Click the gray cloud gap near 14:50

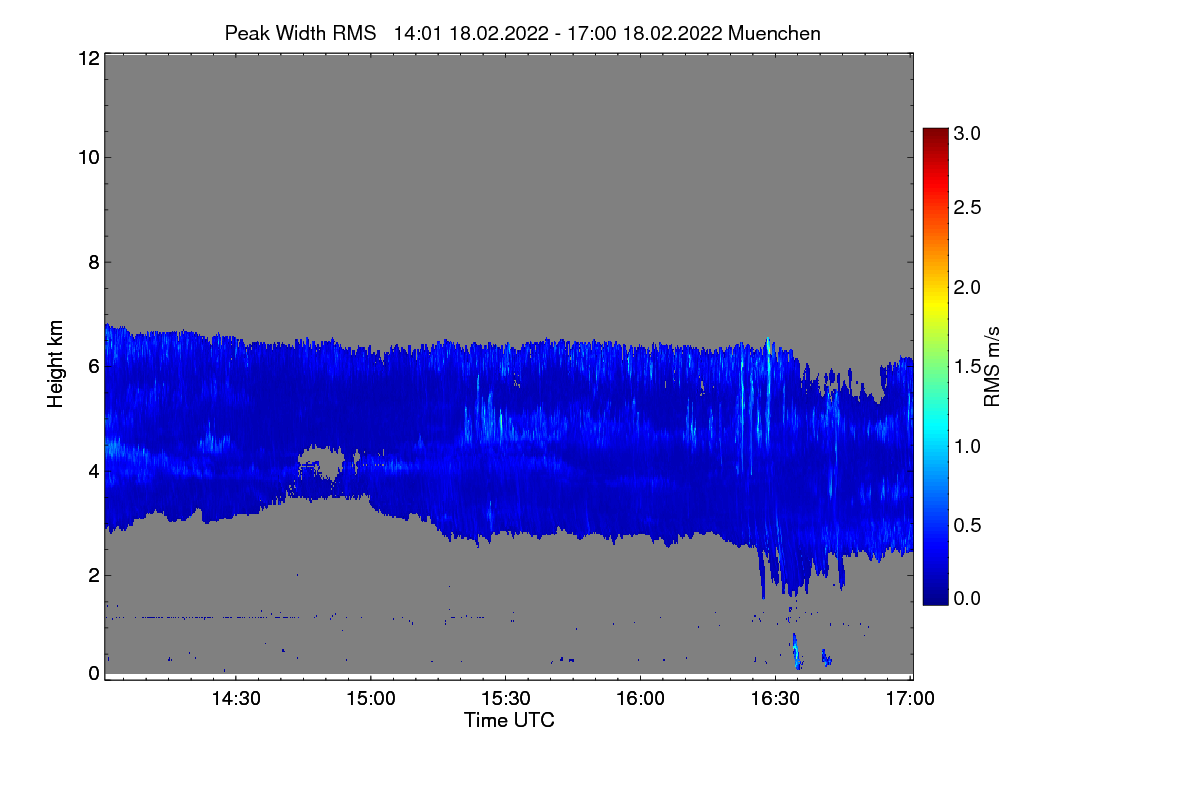[x=322, y=463]
